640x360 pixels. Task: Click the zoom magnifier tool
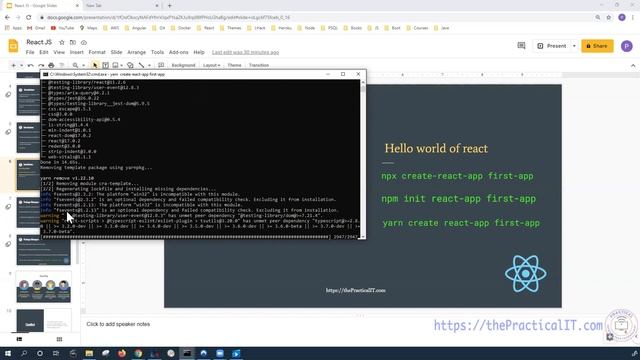[76, 65]
